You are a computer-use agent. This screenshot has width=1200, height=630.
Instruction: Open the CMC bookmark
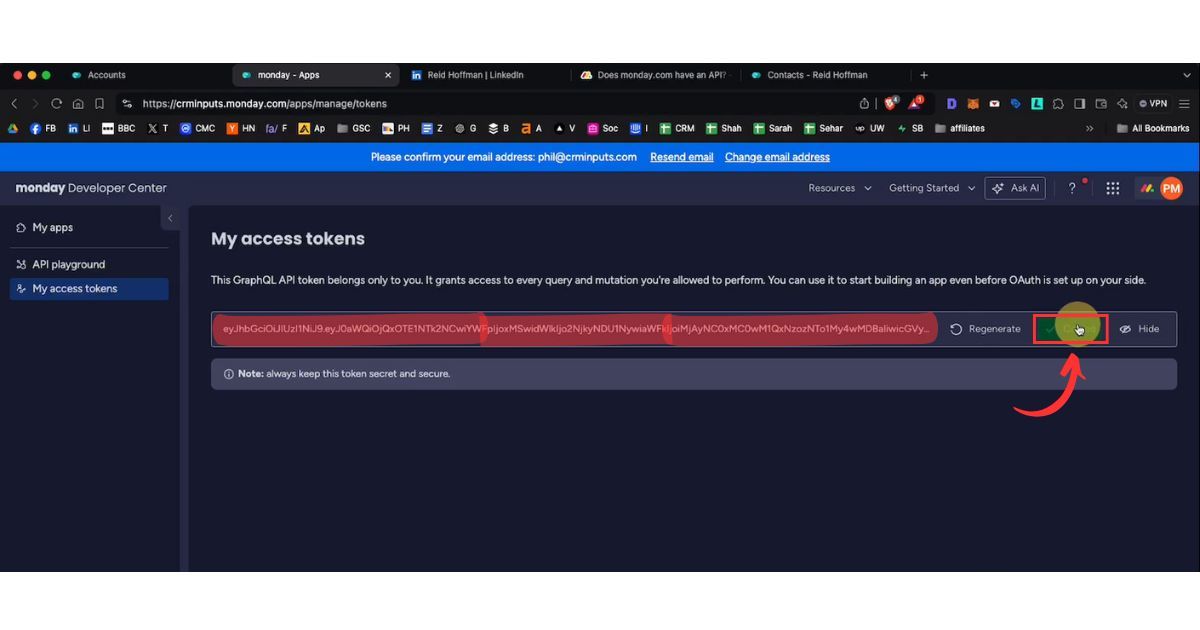[x=197, y=128]
